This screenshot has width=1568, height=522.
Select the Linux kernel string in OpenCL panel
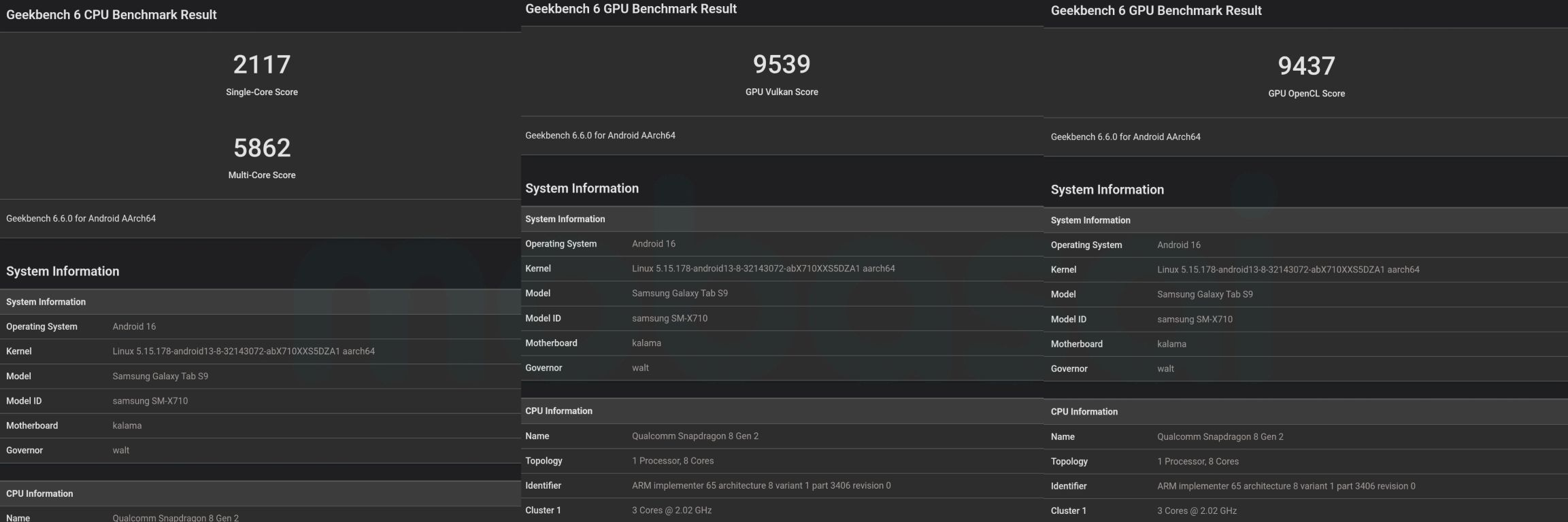tap(1288, 270)
